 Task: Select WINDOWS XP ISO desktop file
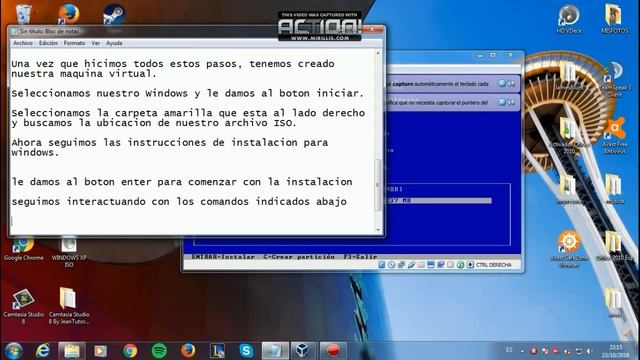tap(69, 252)
